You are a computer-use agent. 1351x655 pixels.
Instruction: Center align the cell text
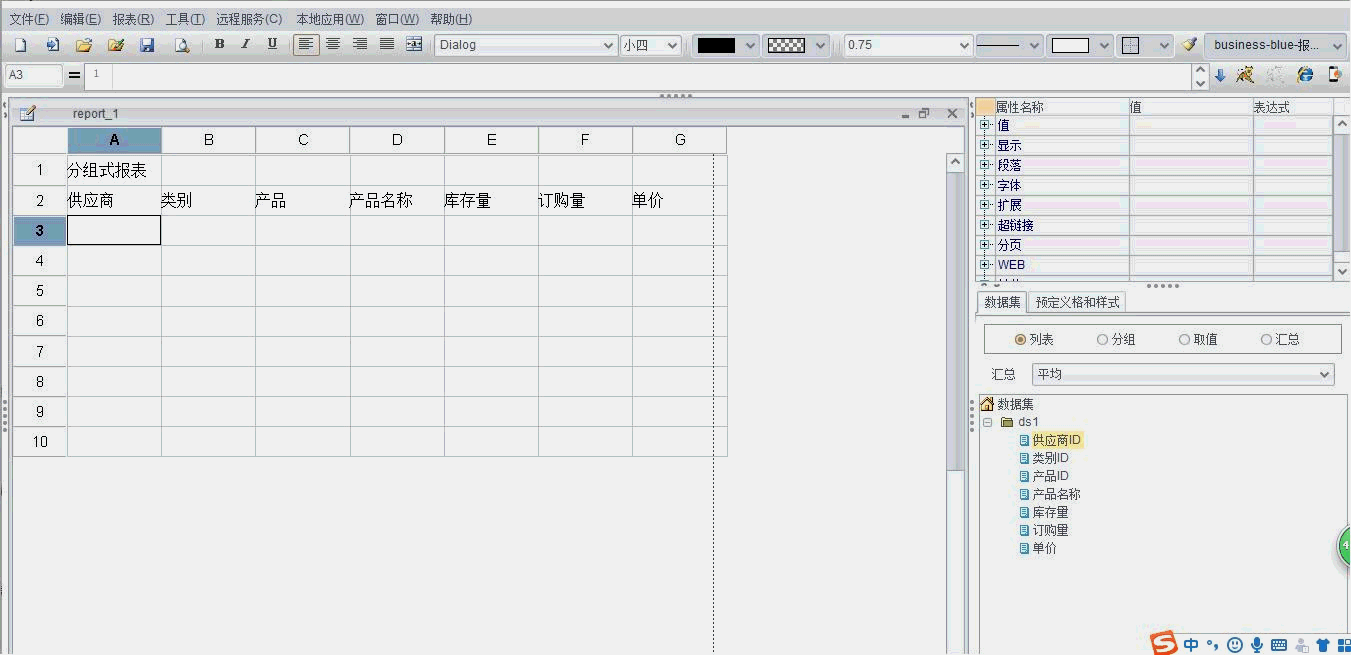[333, 44]
